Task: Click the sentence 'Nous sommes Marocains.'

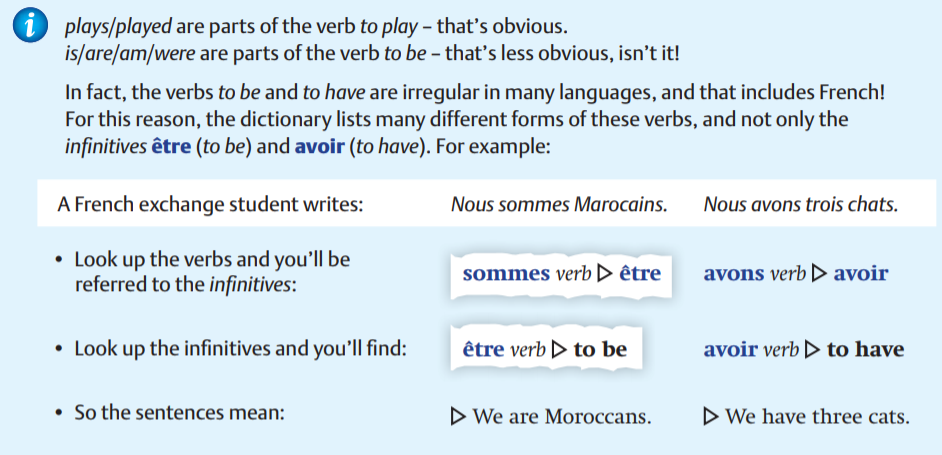Action: [x=559, y=206]
